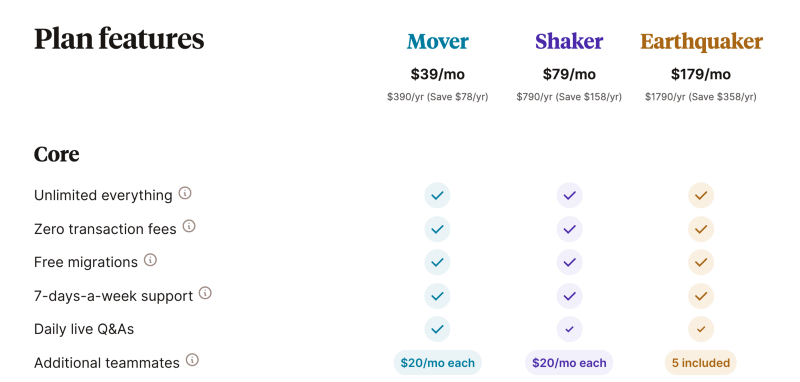The height and width of the screenshot is (382, 800).
Task: Select the Shaker plan heading
Action: coord(569,41)
